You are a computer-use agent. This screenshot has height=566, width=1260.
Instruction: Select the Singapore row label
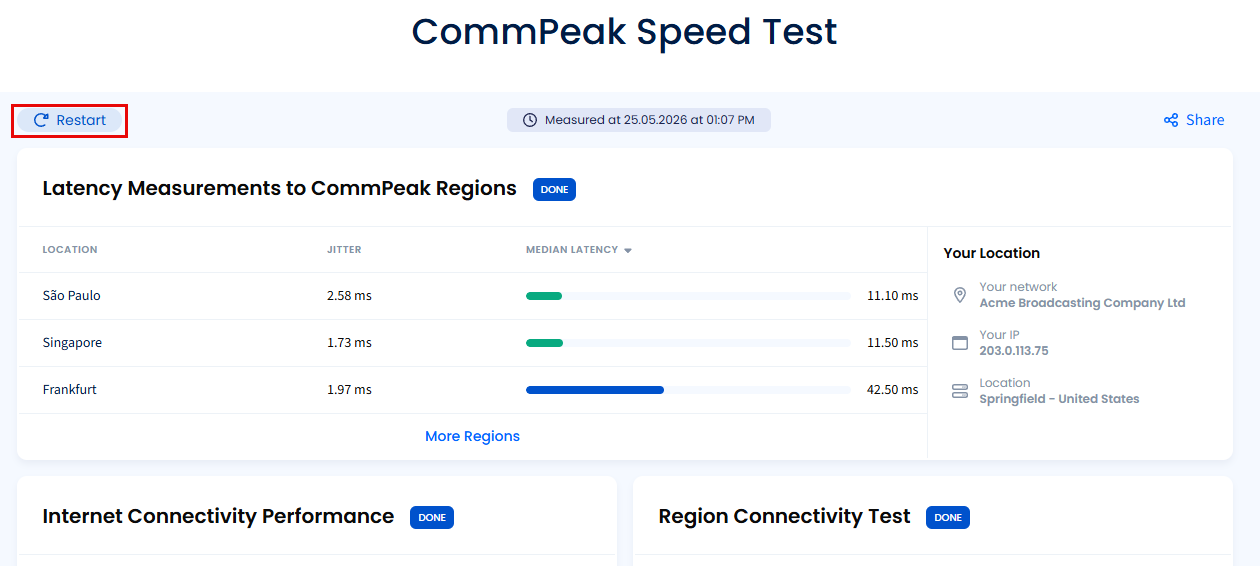click(72, 343)
